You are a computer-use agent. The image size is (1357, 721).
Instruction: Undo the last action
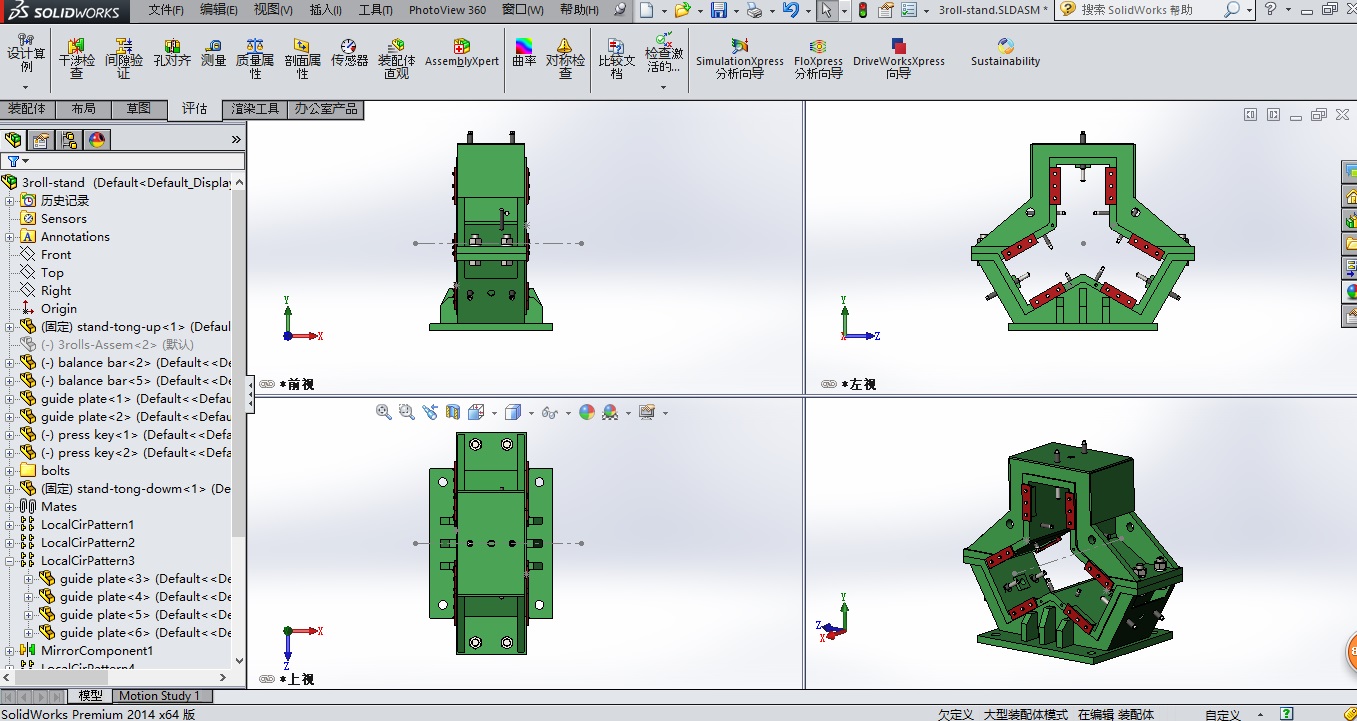click(790, 10)
